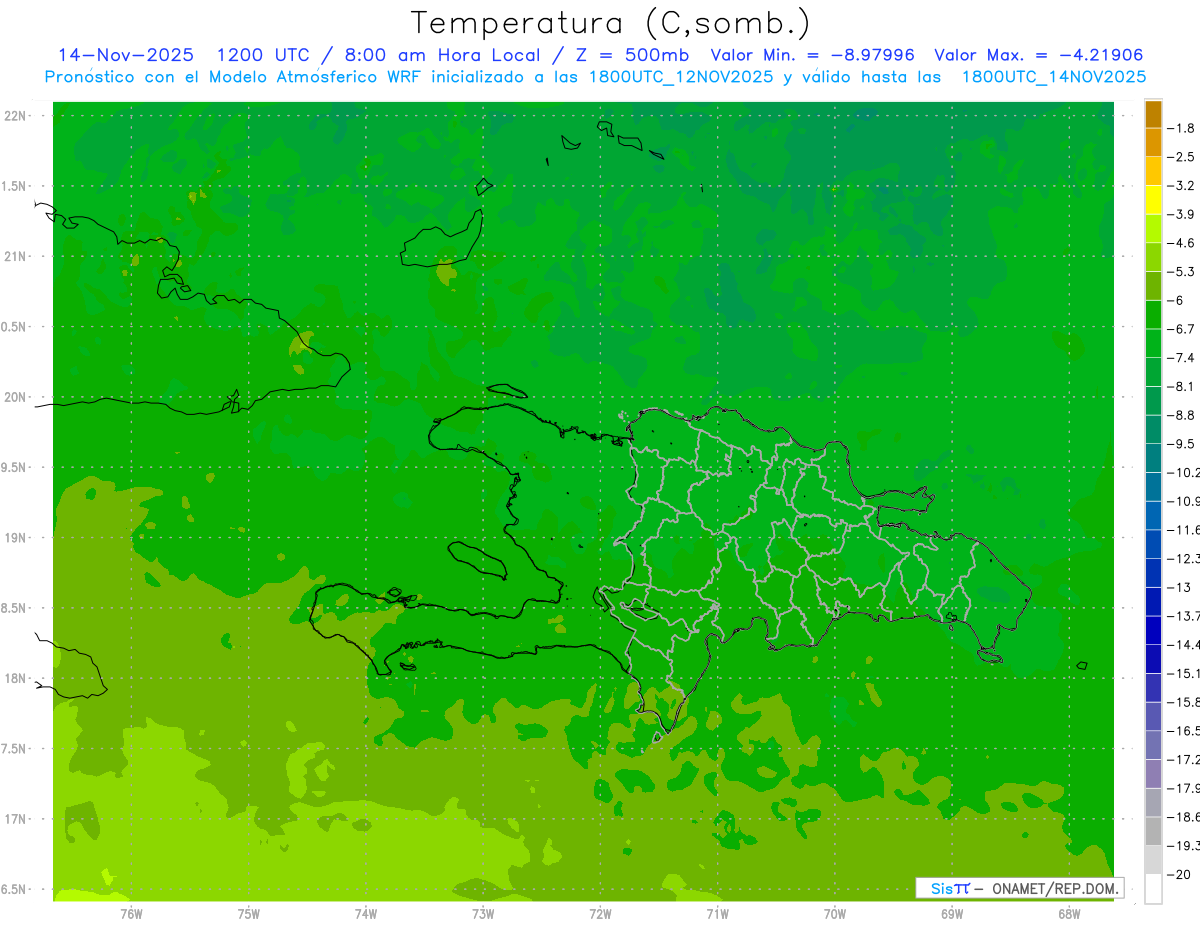Click the "Valor Max. = -4.21906" text
This screenshot has height=927, width=1200.
1038,55
